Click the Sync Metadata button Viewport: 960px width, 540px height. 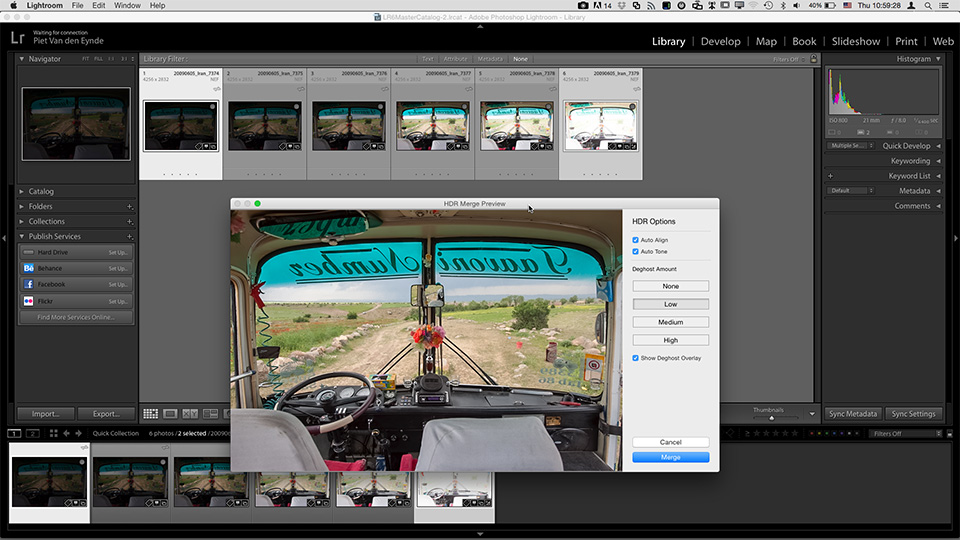click(853, 414)
